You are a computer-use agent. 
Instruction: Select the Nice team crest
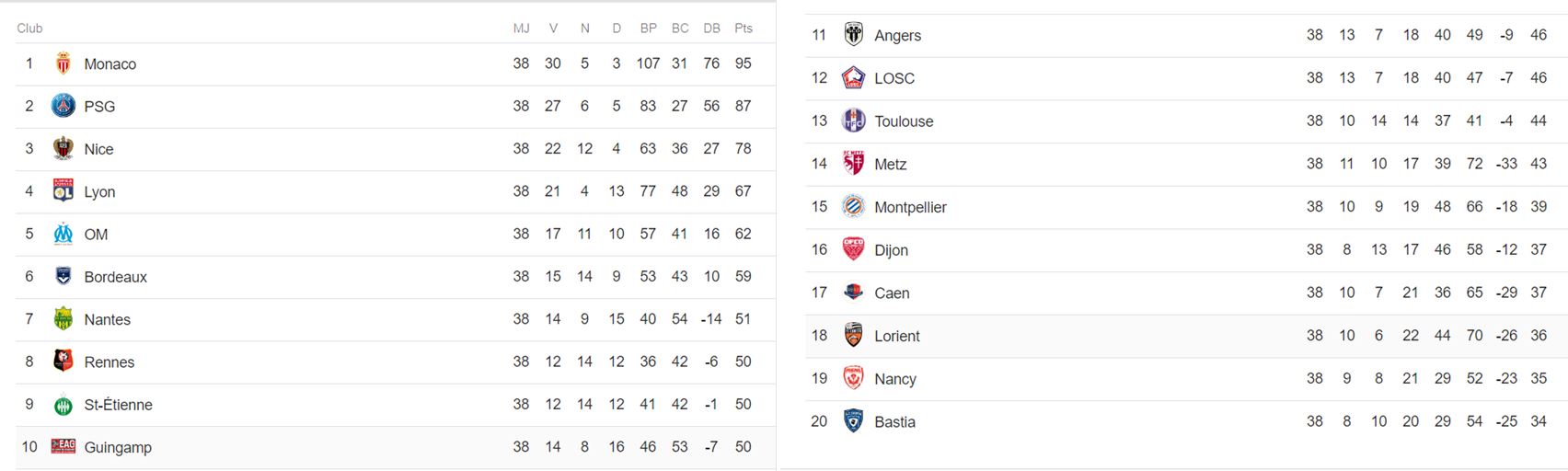63,148
